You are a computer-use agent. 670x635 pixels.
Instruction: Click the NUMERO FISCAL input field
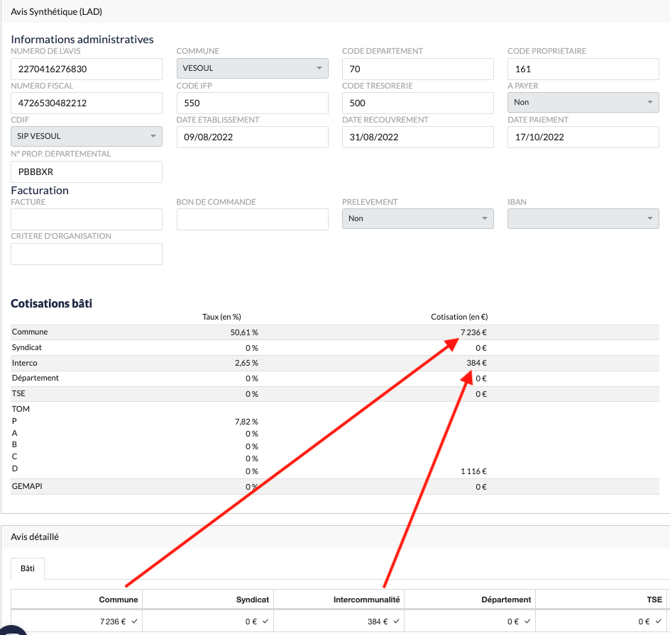pyautogui.click(x=86, y=103)
